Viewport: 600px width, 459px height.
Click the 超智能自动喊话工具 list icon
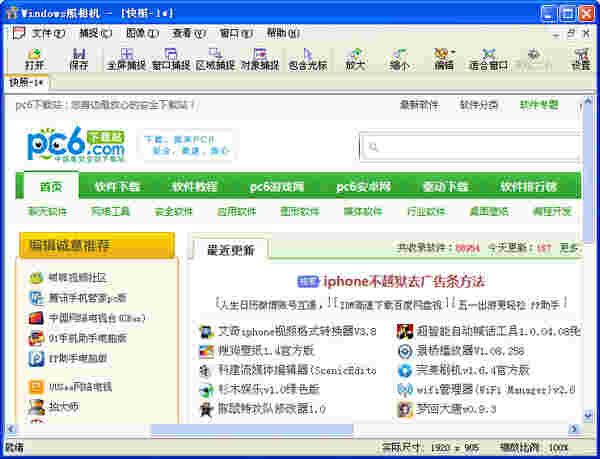[x=404, y=331]
